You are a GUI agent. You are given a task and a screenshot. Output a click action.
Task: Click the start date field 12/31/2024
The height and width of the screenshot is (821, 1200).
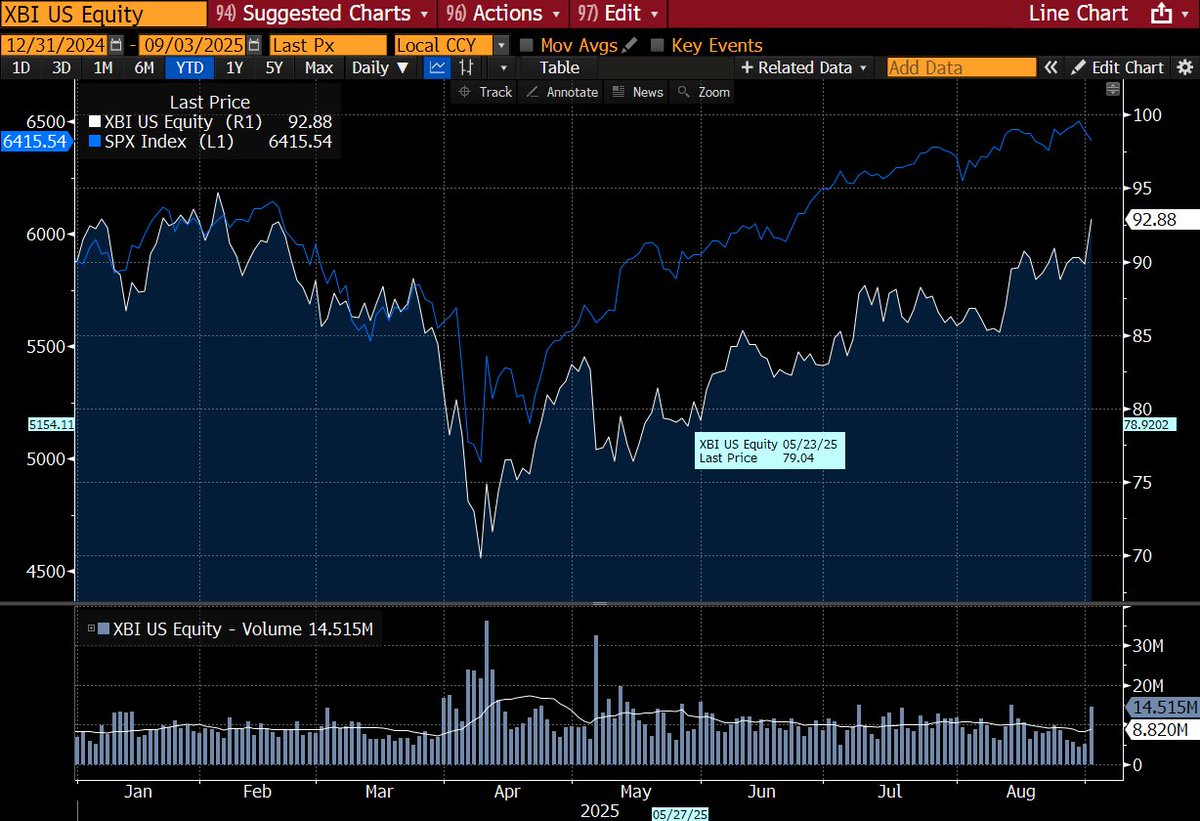[56, 45]
